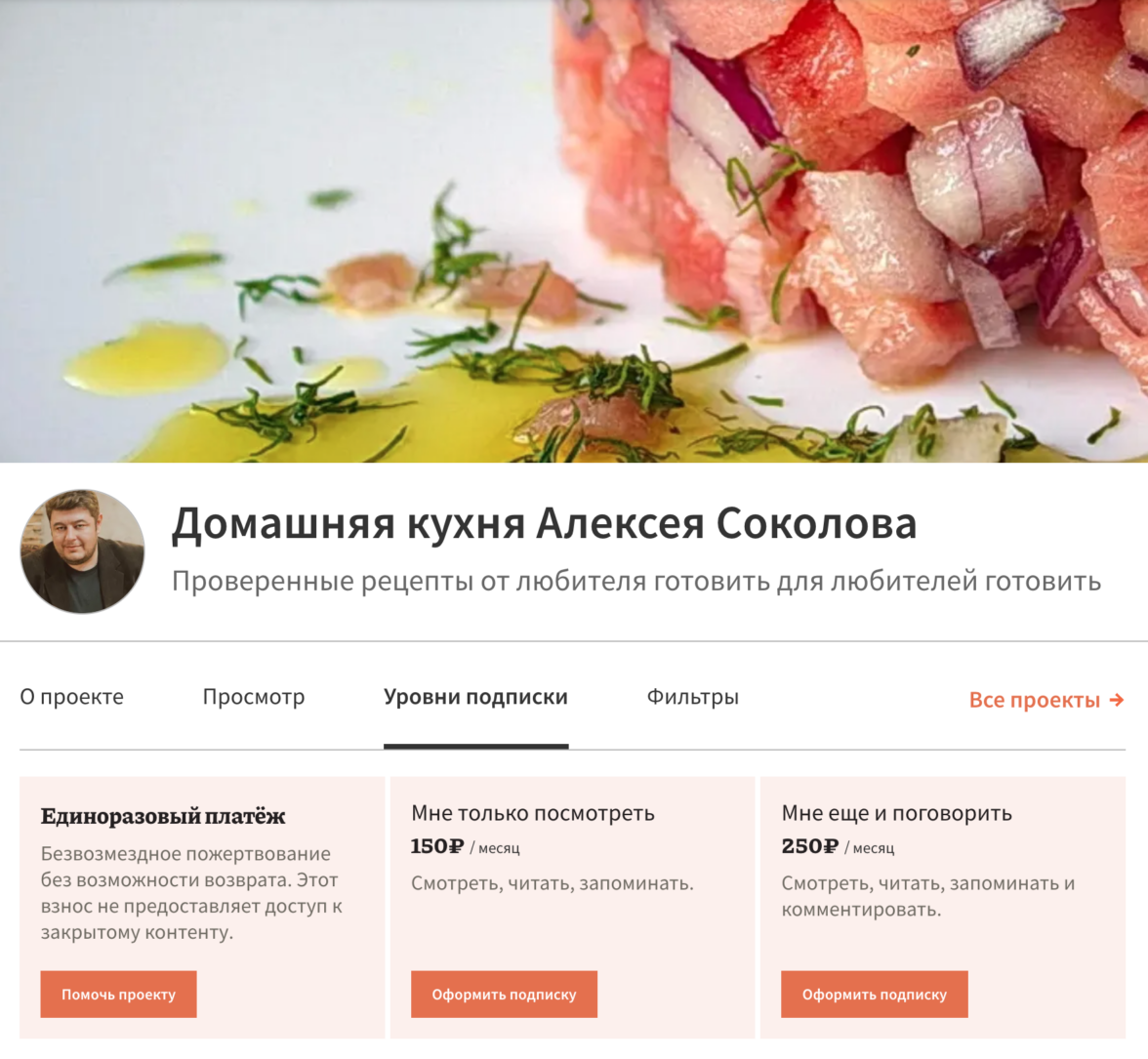
Task: Click the Помочь проекту button
Action: [x=119, y=994]
